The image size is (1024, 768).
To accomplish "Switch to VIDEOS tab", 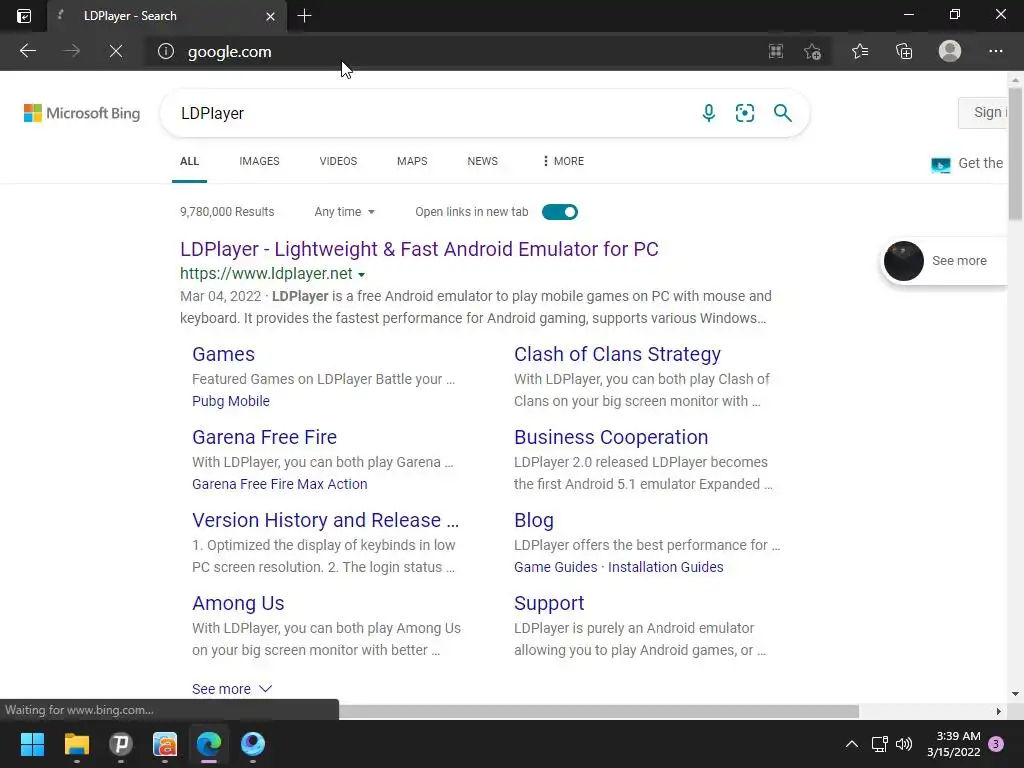I will tap(338, 161).
